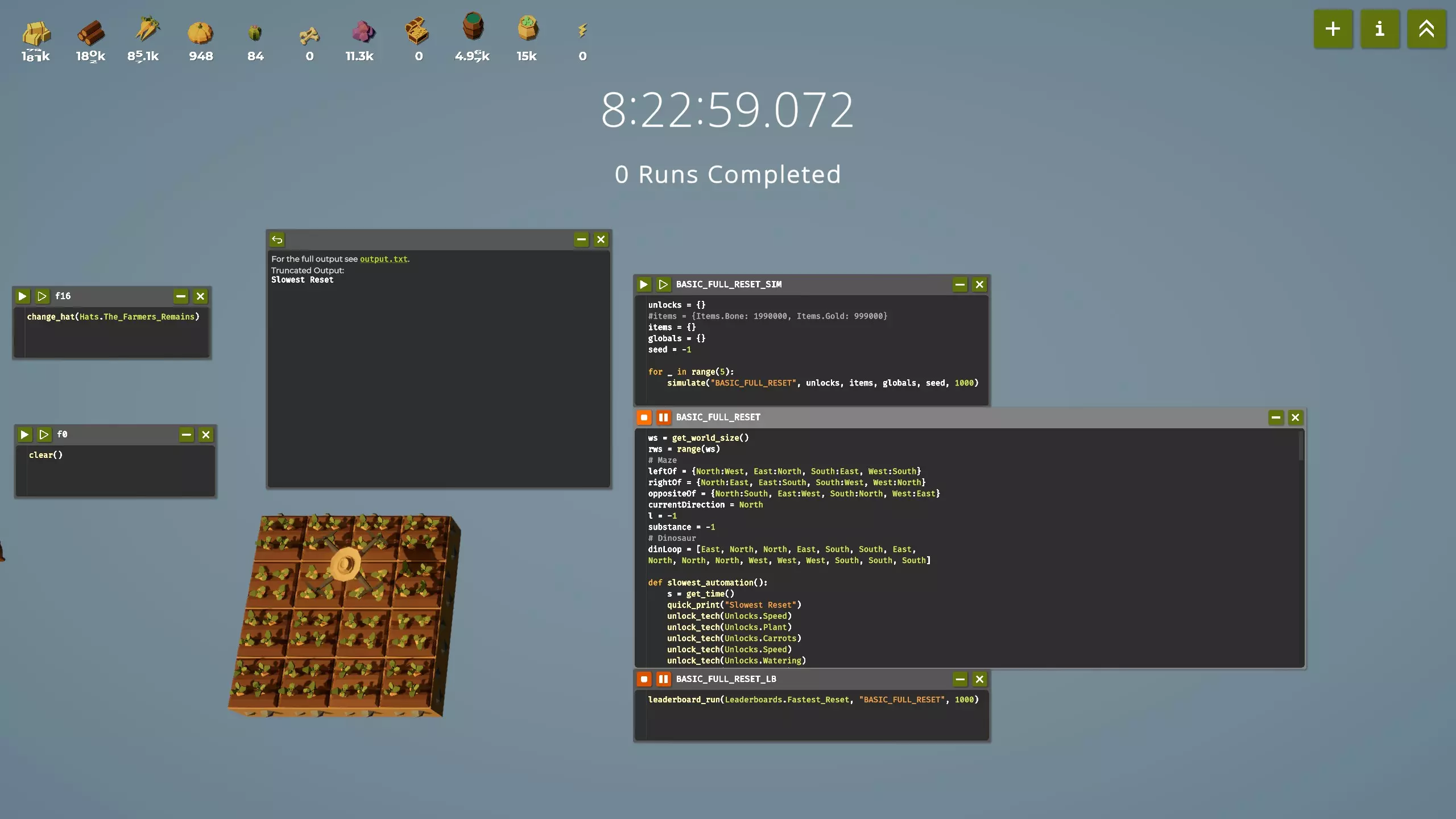Click the plus icon to add a file
This screenshot has height=819, width=1456.
1333,29
